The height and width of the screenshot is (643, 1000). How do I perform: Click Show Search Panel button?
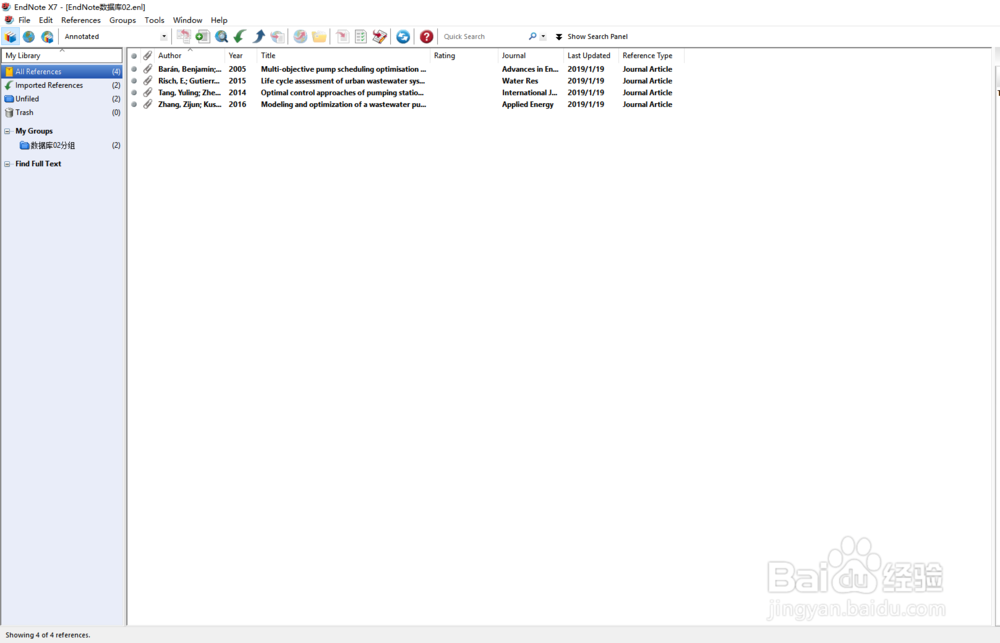pyautogui.click(x=591, y=37)
